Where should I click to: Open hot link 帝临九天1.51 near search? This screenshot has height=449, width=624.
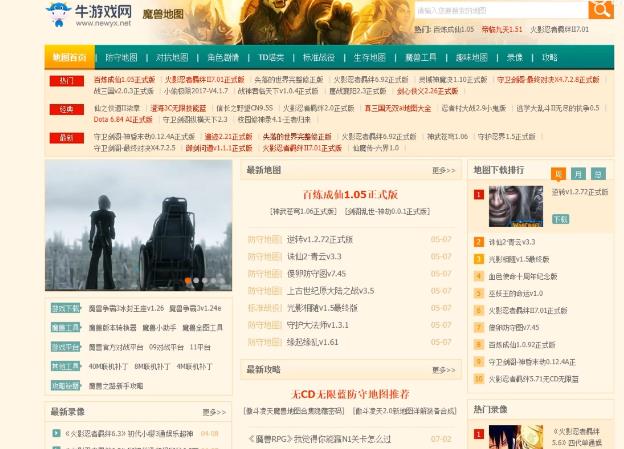[502, 29]
